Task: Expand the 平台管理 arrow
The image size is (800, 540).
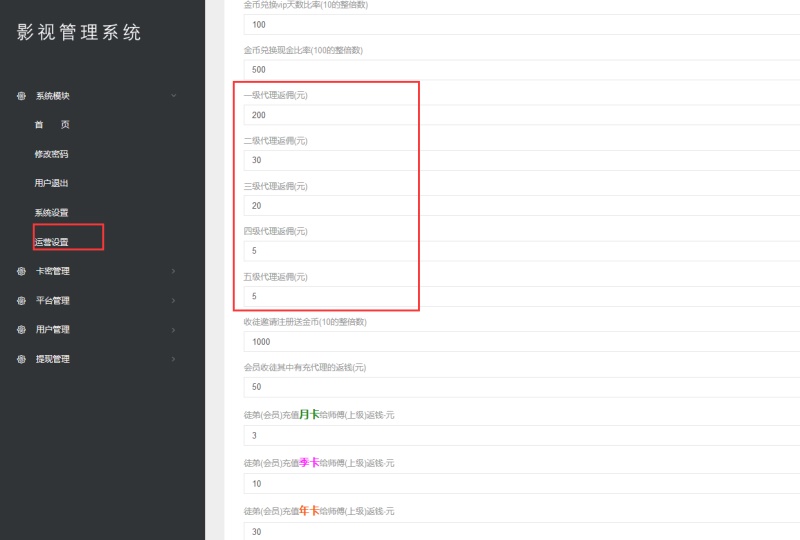Action: pyautogui.click(x=173, y=301)
